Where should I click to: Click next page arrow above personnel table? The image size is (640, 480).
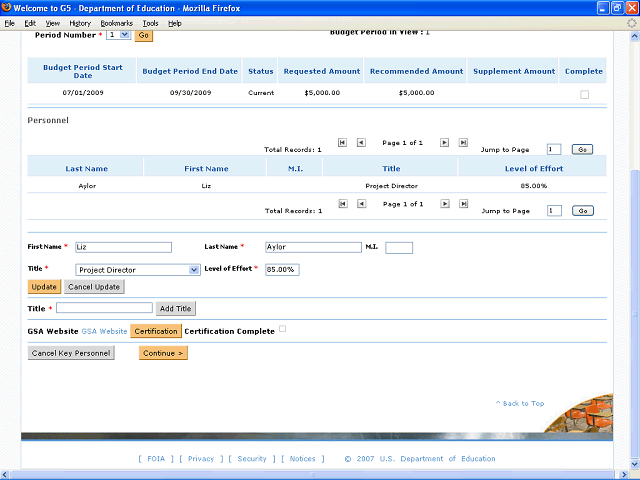[445, 143]
